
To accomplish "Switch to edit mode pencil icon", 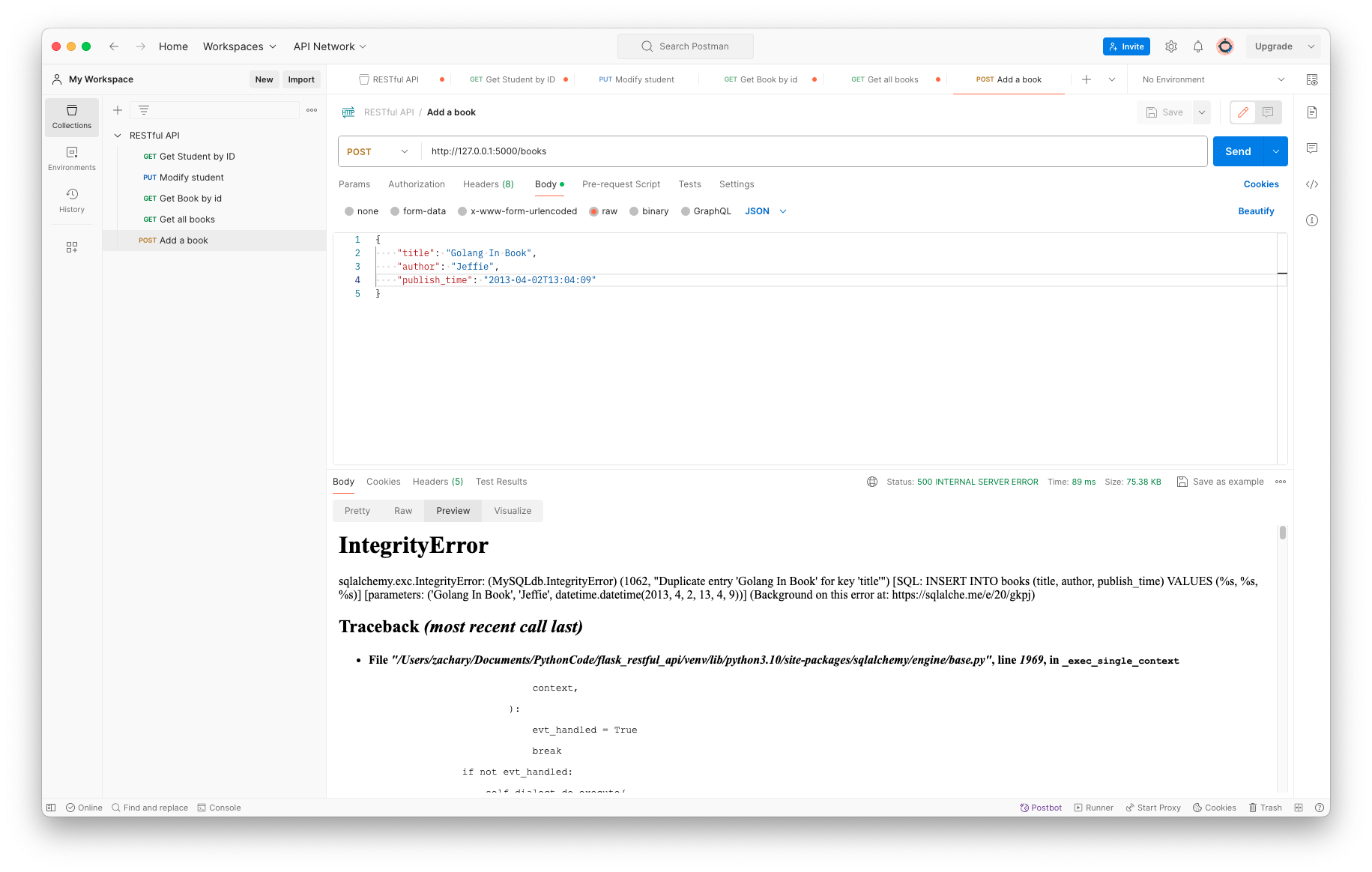I will (1243, 112).
